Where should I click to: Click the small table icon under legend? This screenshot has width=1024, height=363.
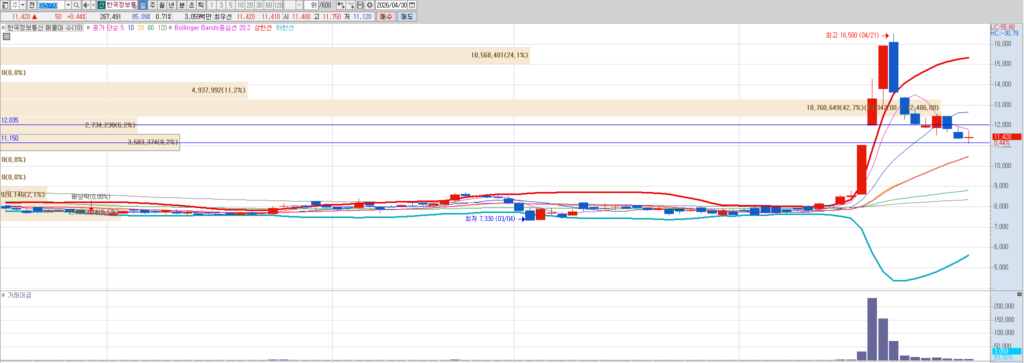point(6,37)
